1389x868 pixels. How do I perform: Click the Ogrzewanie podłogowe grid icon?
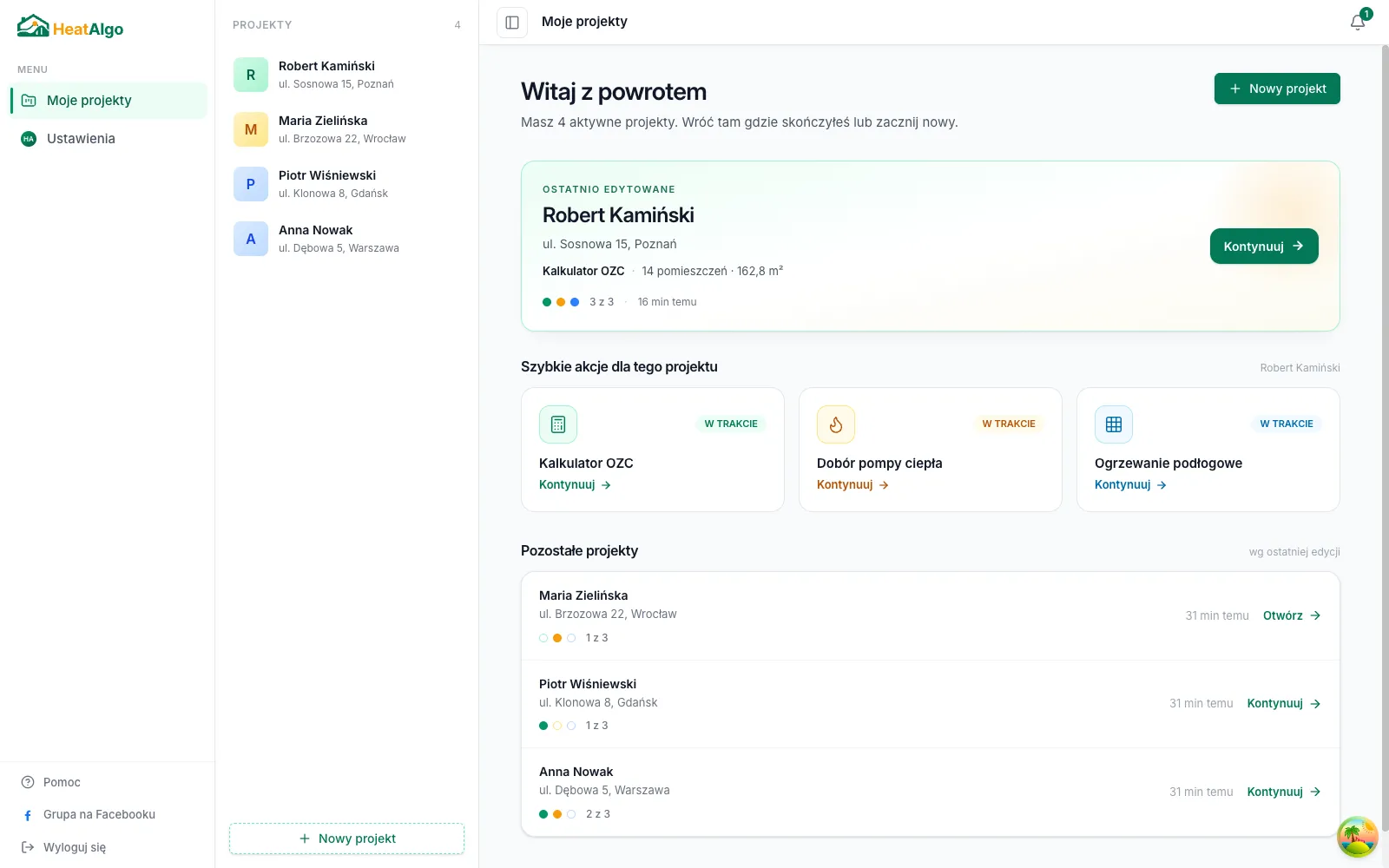pyautogui.click(x=1114, y=424)
